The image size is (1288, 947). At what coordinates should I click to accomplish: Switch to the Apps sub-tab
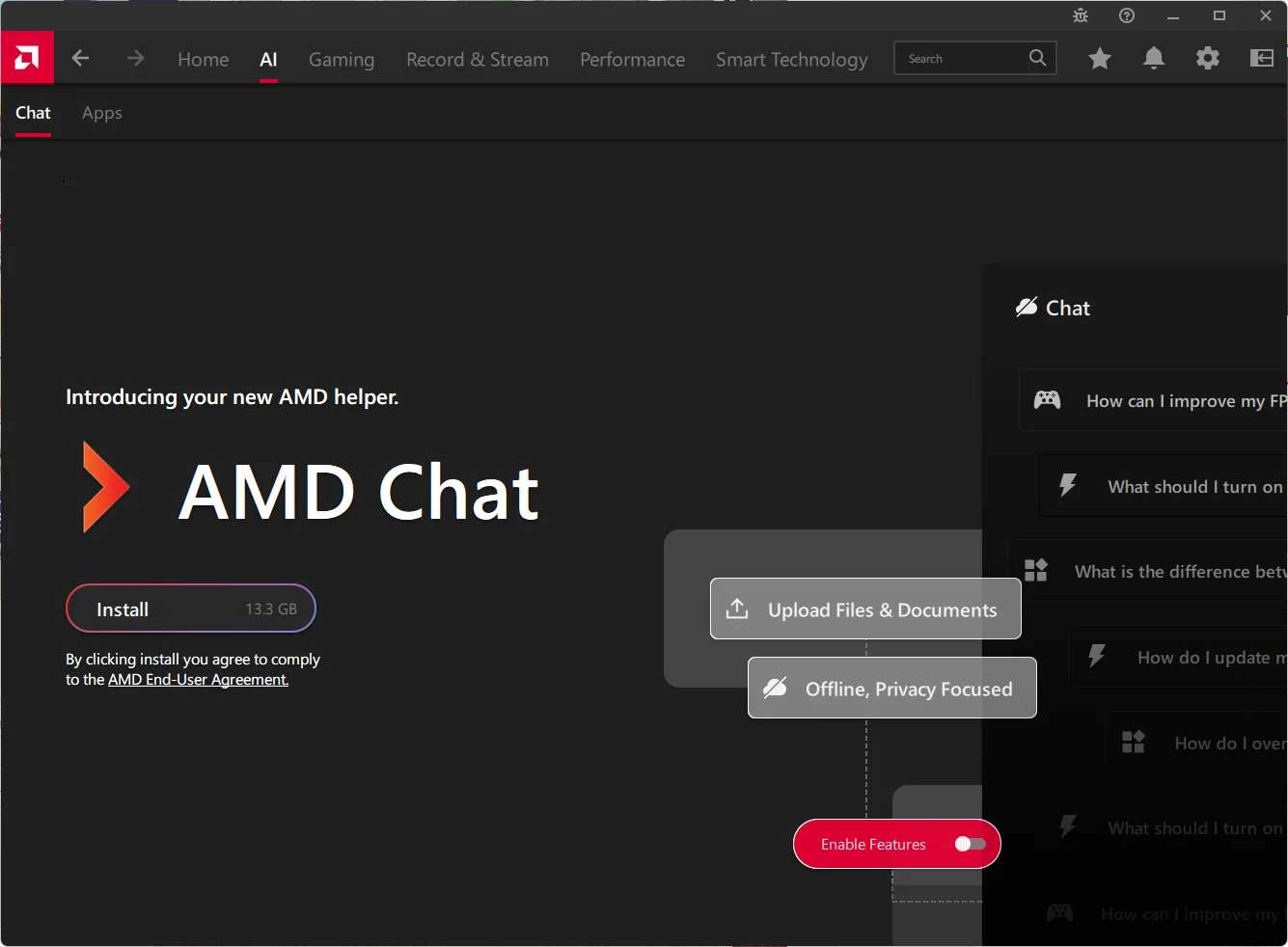pos(102,113)
